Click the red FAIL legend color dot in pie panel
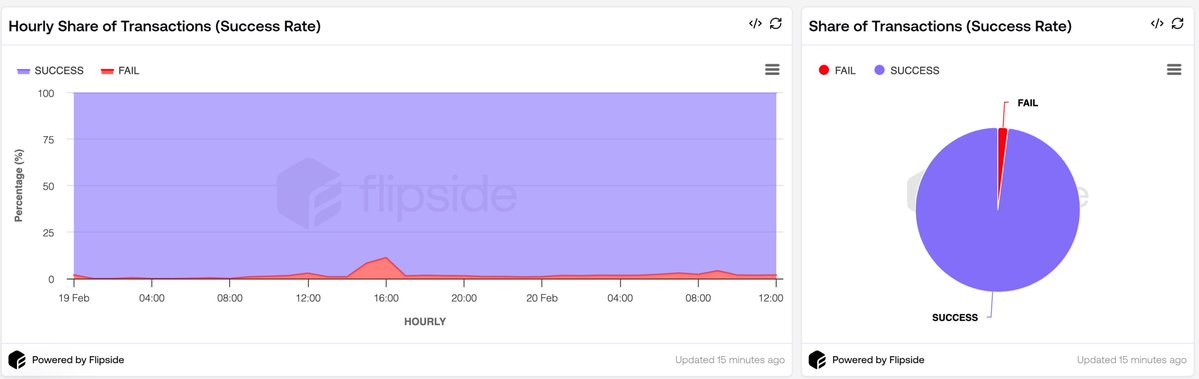 pyautogui.click(x=824, y=70)
